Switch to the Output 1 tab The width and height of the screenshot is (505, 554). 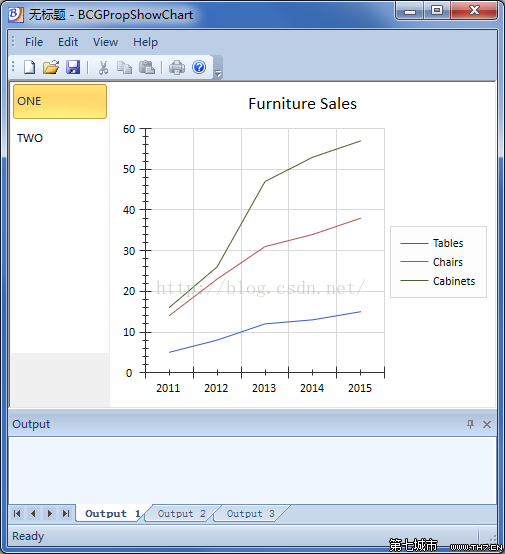(112, 513)
